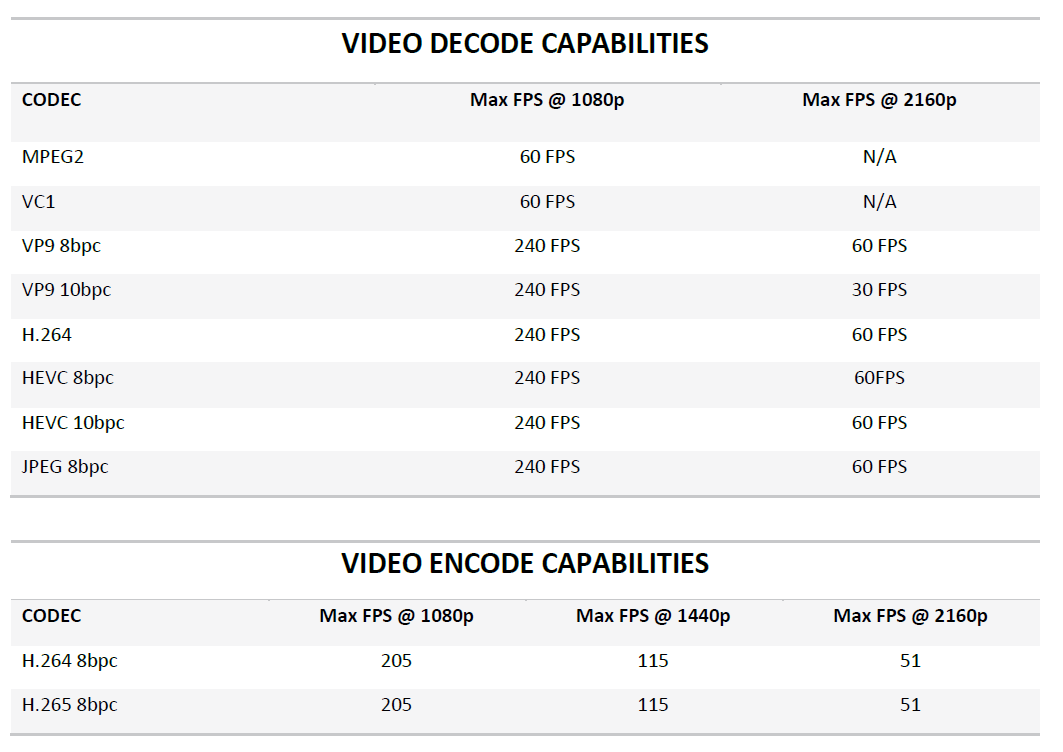Select the encode Max FPS @ 1440p header

[653, 616]
